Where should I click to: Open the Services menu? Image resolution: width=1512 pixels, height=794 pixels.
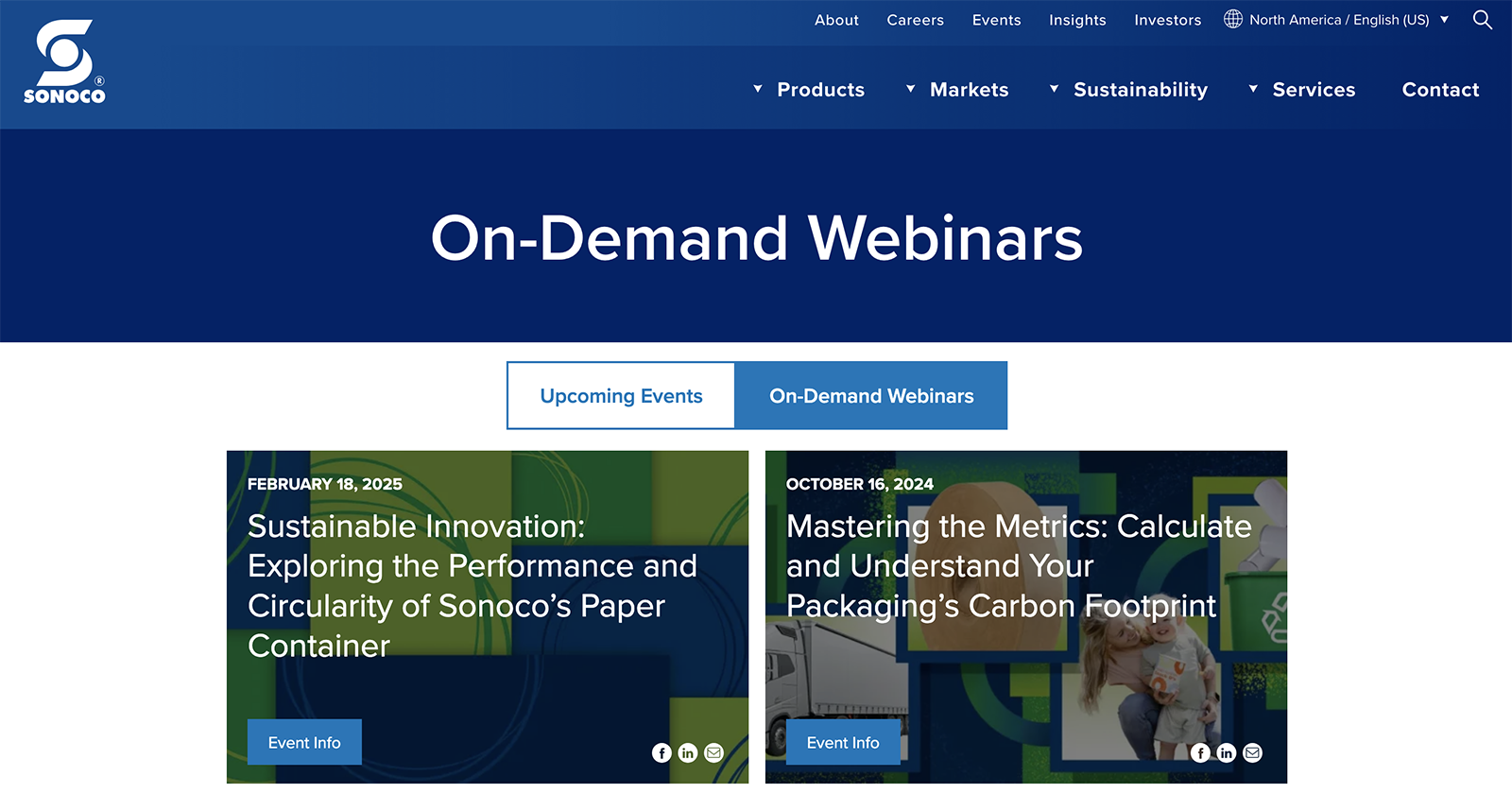click(x=1314, y=90)
